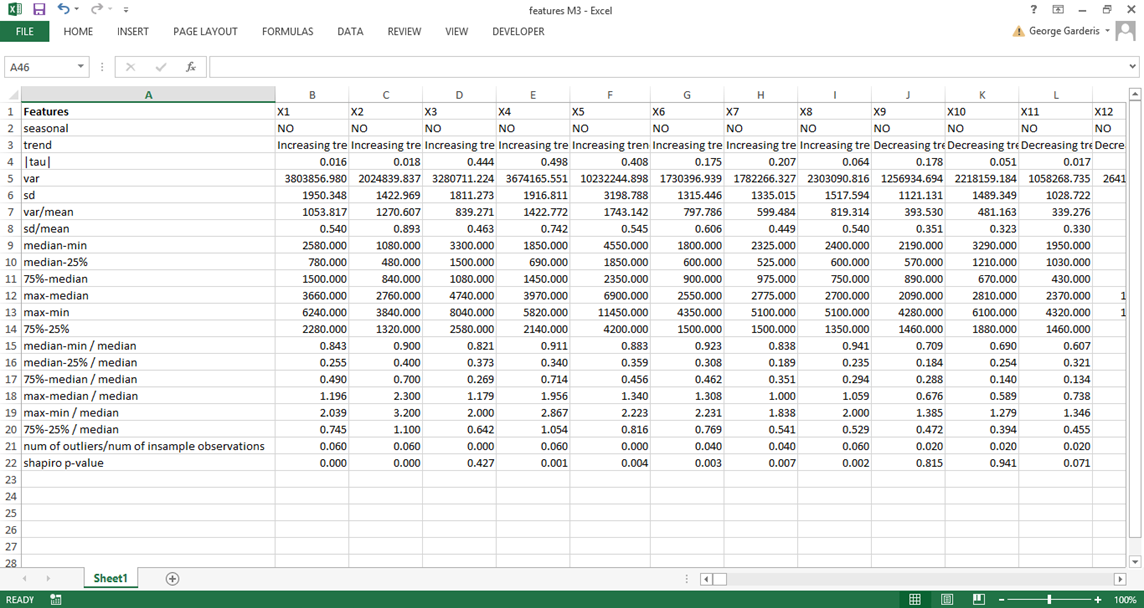Save the workbook with the floppy icon
This screenshot has height=608, width=1144.
(39, 9)
